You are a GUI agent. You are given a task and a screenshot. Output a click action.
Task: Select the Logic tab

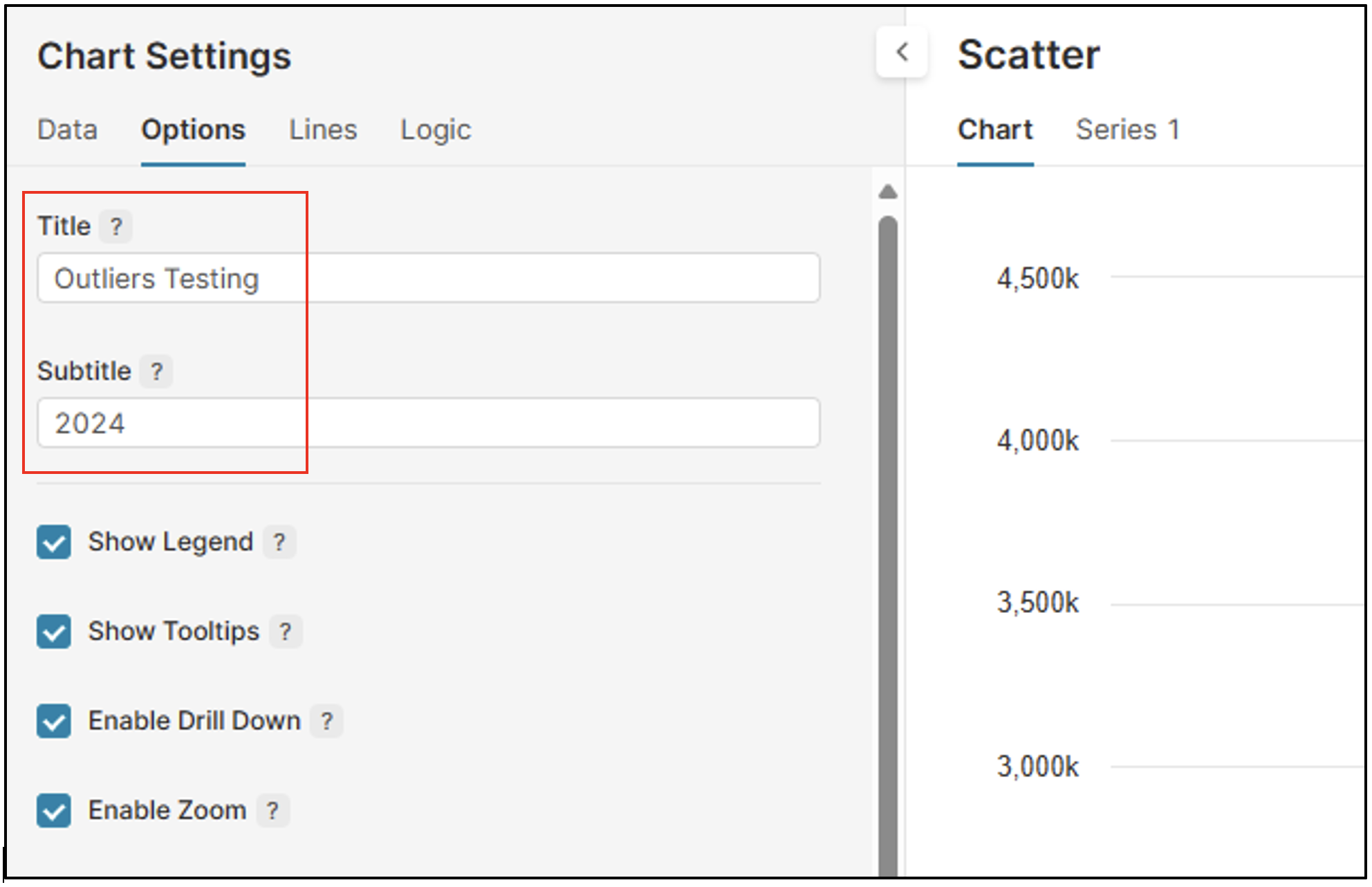click(436, 130)
